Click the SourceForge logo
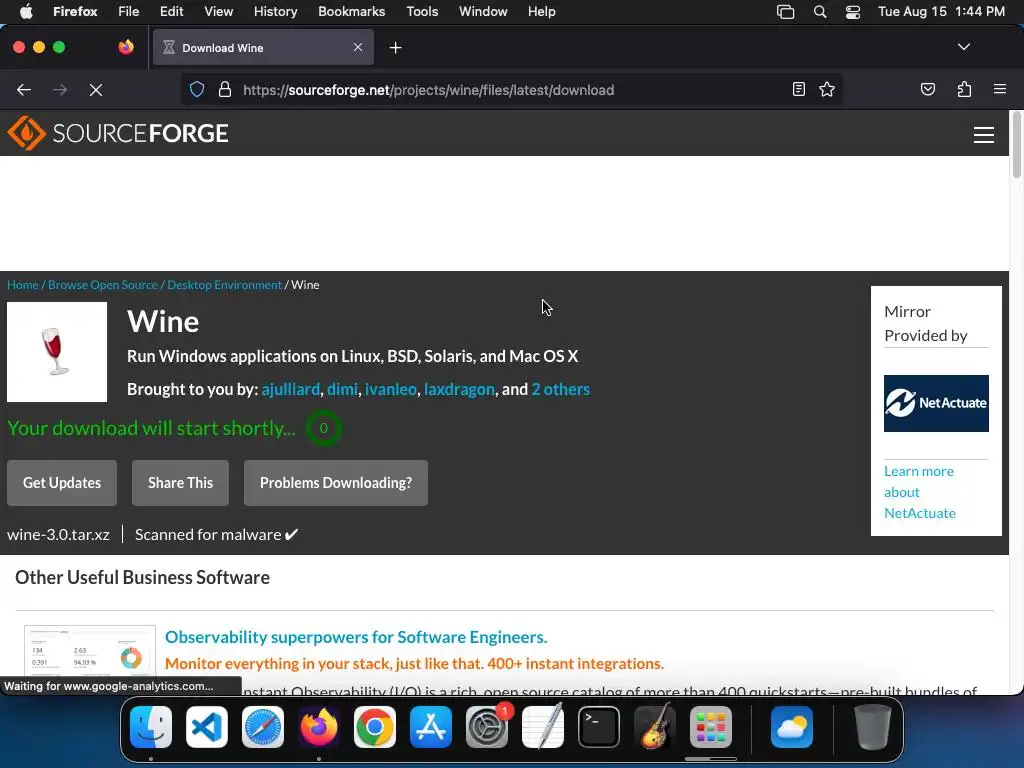1024x768 pixels. pyautogui.click(x=118, y=133)
